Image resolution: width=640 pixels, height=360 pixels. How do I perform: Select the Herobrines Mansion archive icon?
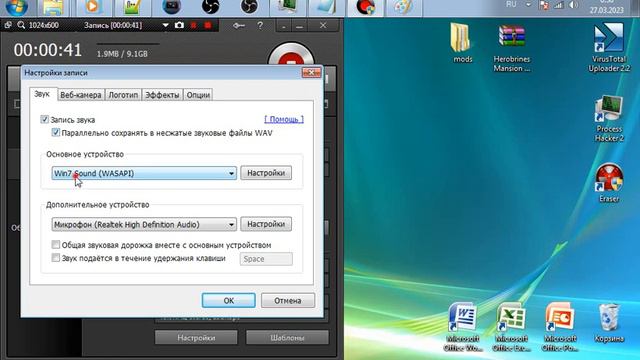(x=511, y=48)
